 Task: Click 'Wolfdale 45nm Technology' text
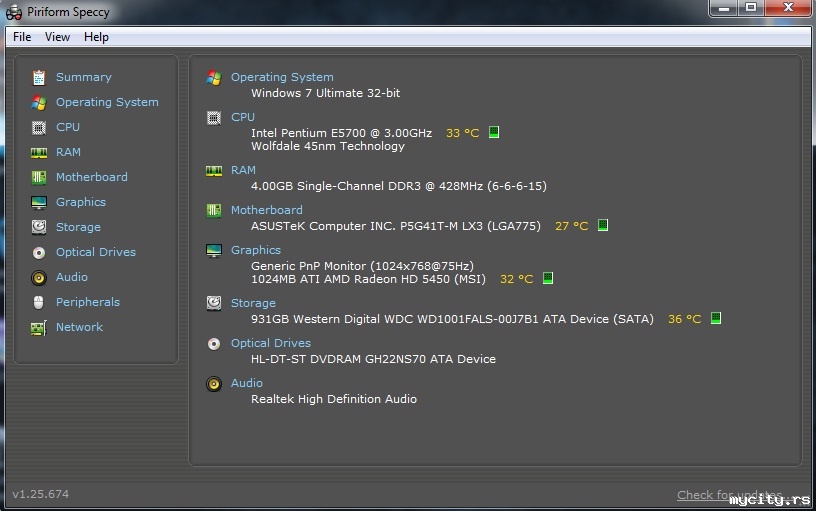[328, 146]
